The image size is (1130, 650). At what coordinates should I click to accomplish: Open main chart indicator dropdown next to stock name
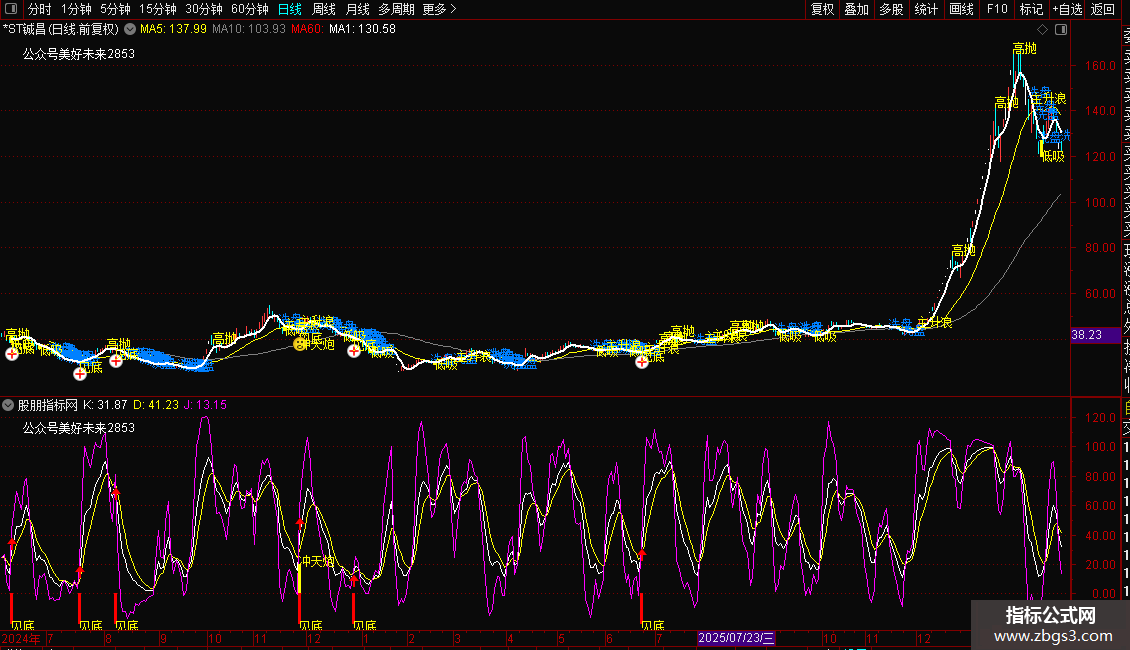[130, 30]
